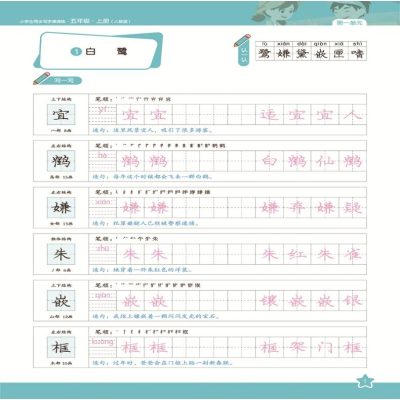Click the pink 门 in the word 门框
The image size is (400, 400).
click(325, 348)
